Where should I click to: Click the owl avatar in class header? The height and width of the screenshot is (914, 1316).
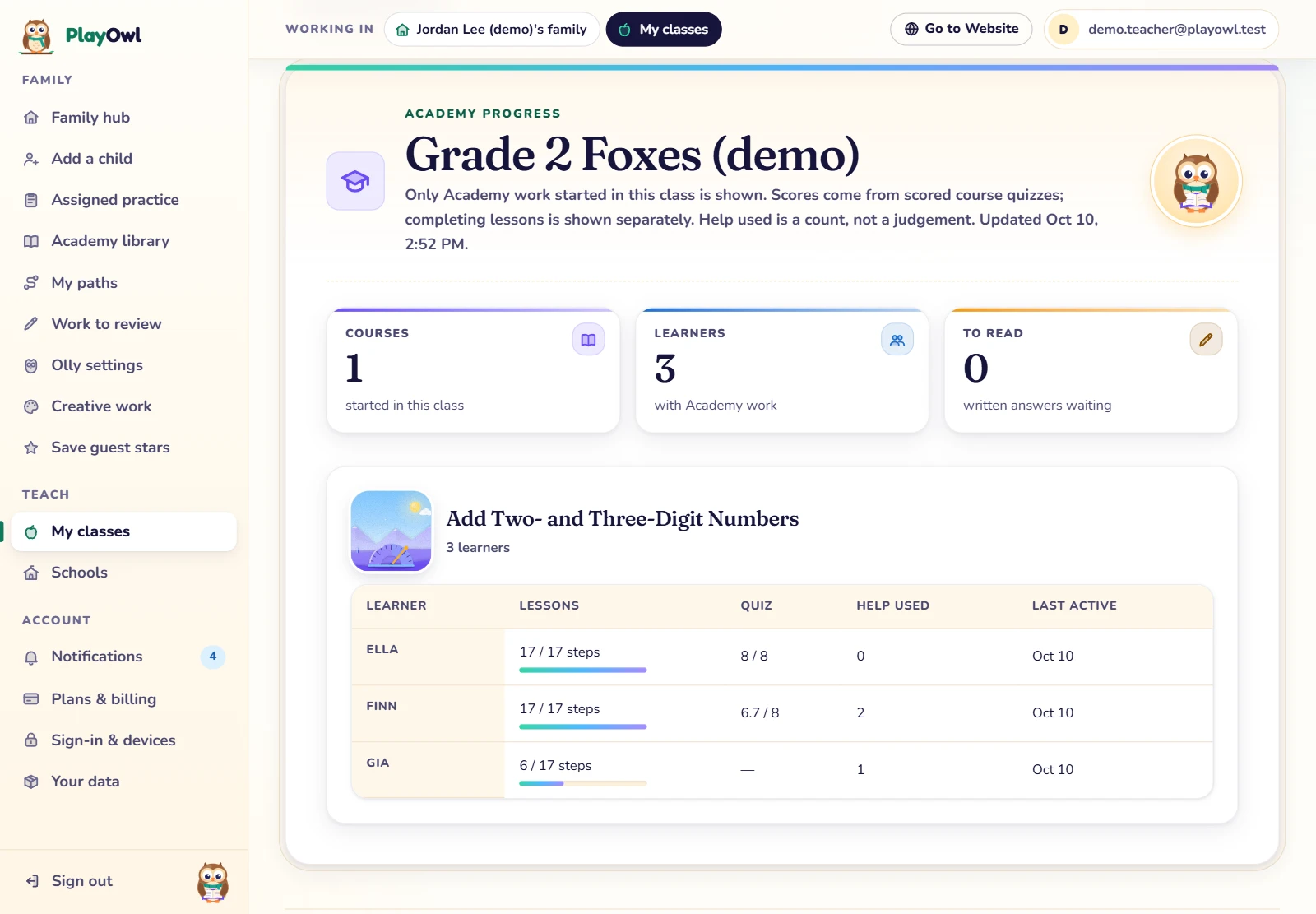[1196, 181]
